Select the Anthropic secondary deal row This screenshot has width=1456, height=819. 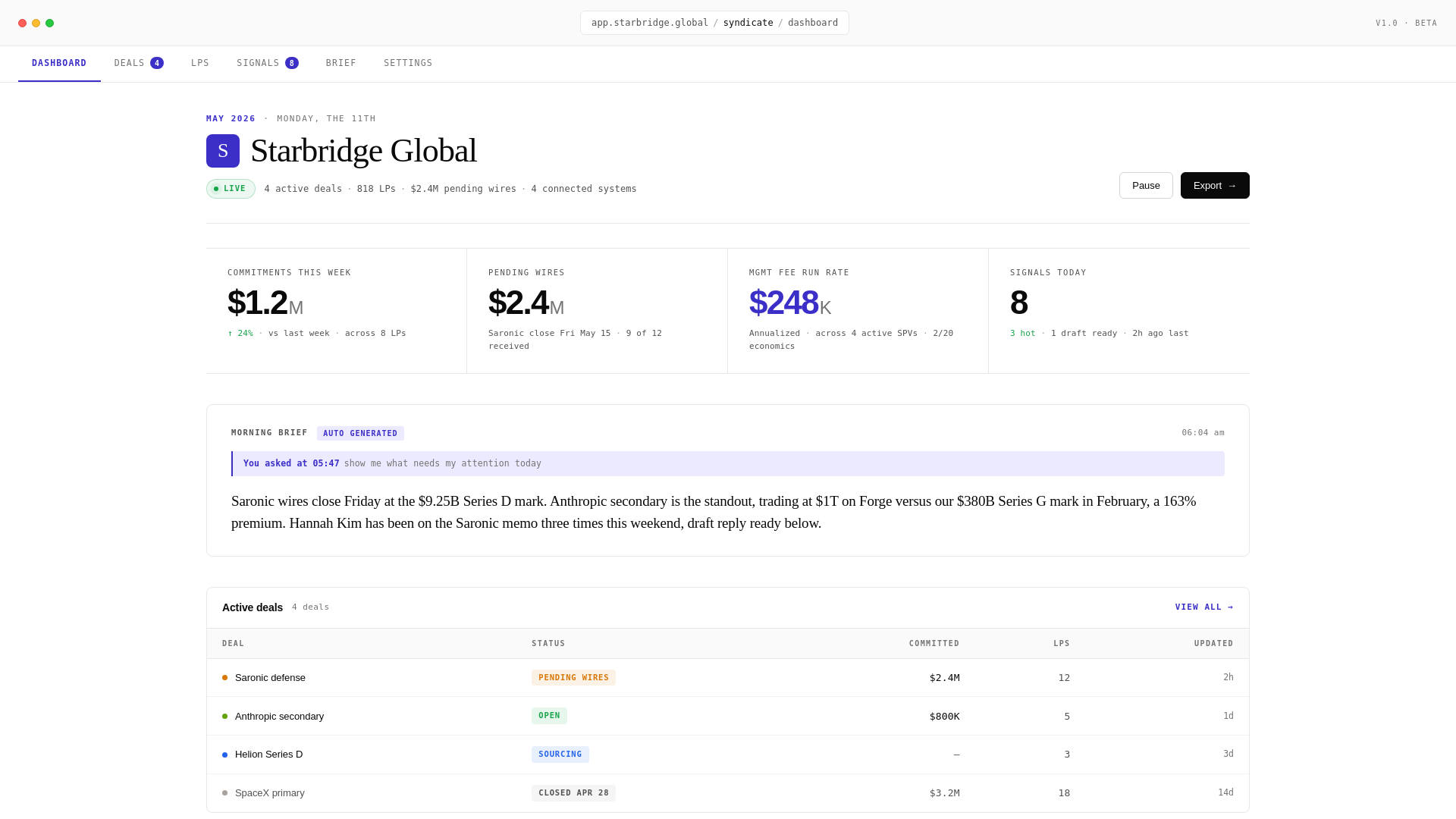(728, 717)
